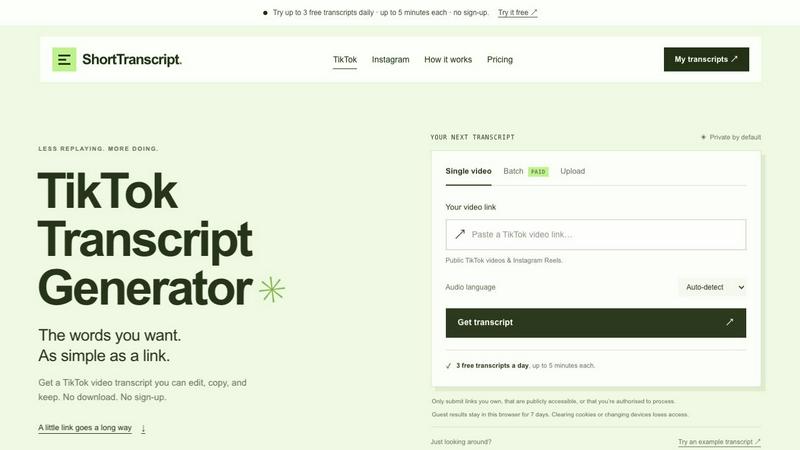Follow A little link goes a long way

pos(85,428)
